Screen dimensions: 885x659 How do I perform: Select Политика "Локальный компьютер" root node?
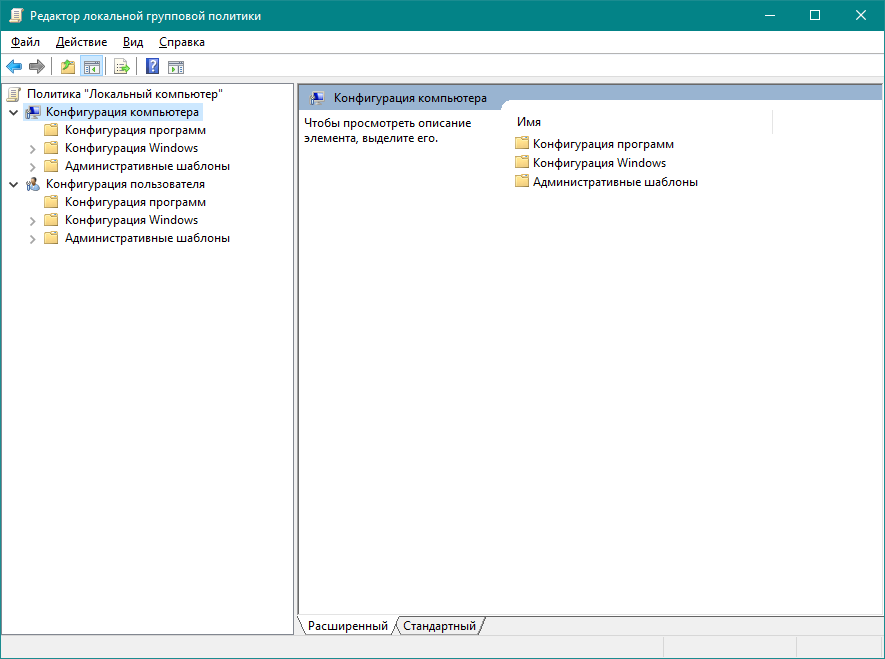pyautogui.click(x=125, y=94)
